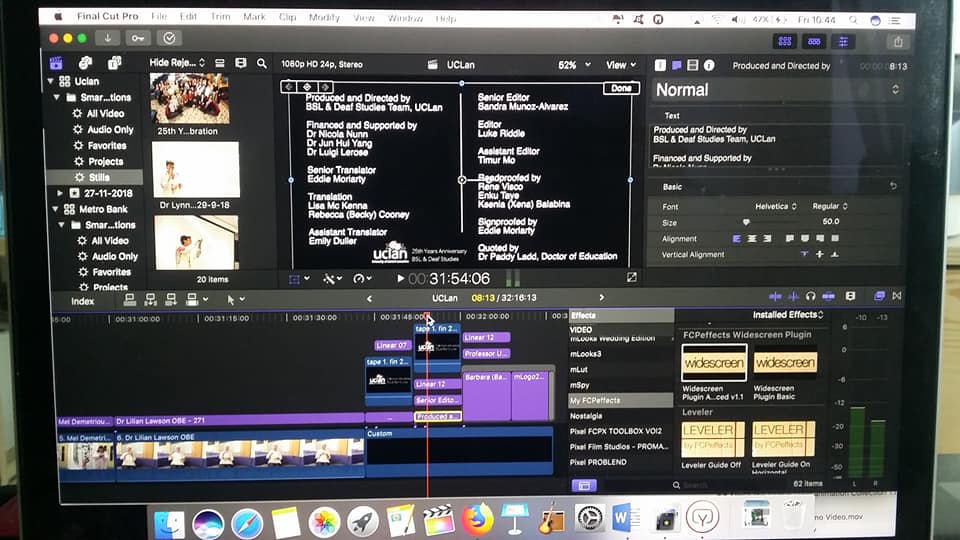
Task: Toggle the filmstrip or list view icon
Action: (220, 63)
